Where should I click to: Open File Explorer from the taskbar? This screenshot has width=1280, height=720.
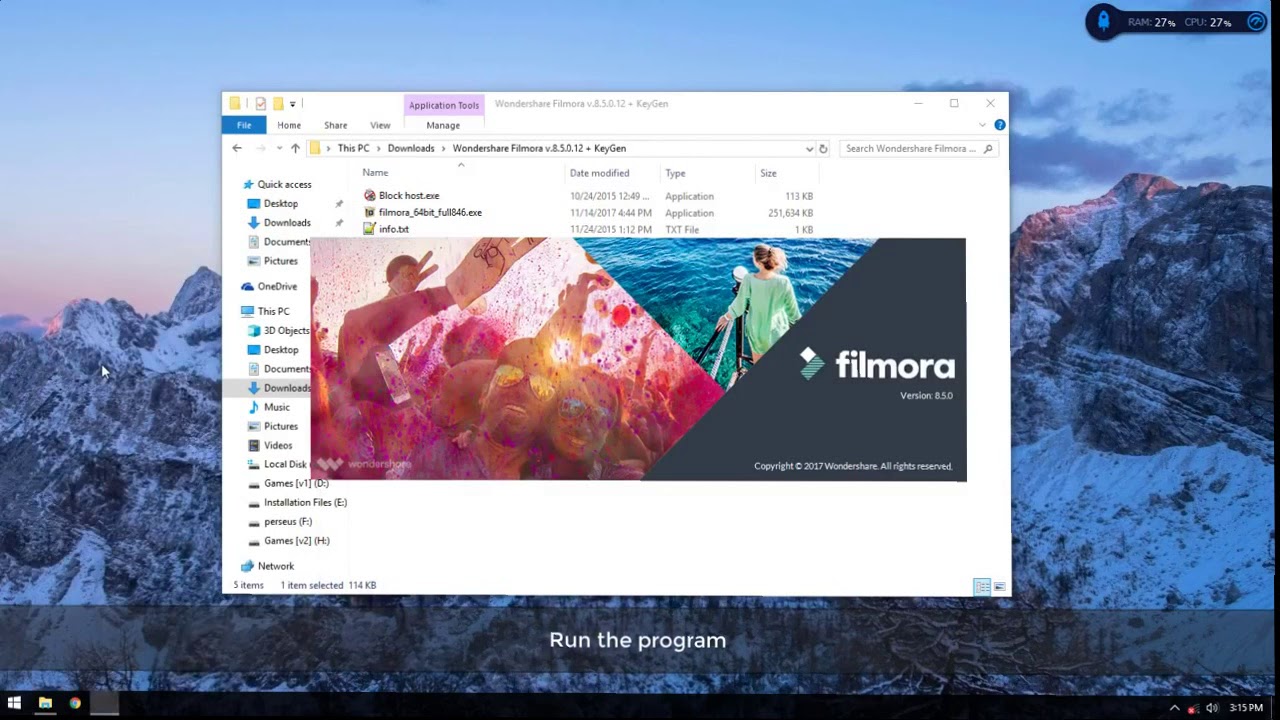(45, 704)
